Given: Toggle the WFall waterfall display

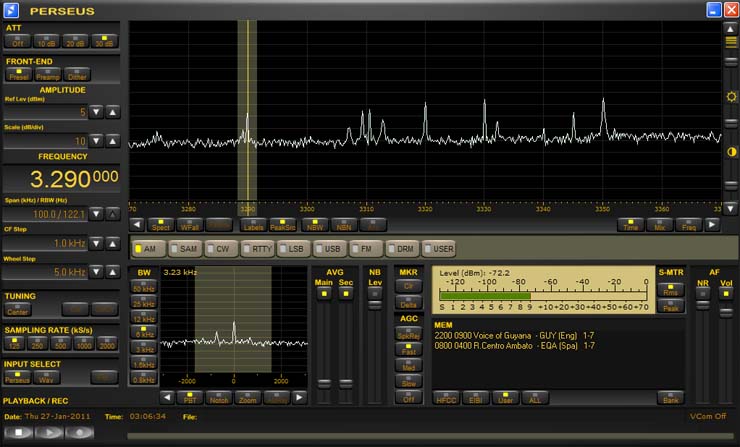Looking at the screenshot, I should point(190,225).
